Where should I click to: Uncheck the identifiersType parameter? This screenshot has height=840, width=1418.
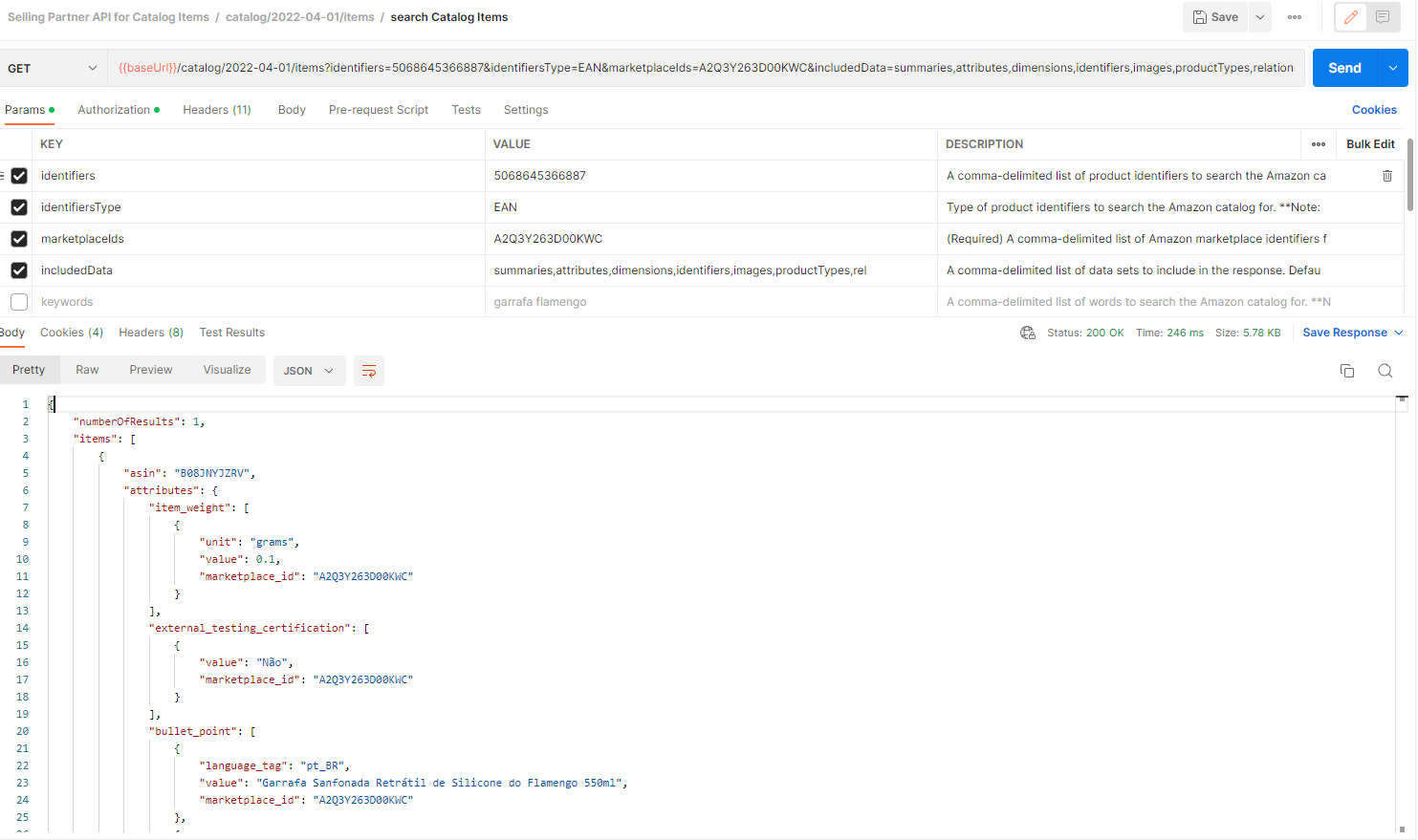19,207
